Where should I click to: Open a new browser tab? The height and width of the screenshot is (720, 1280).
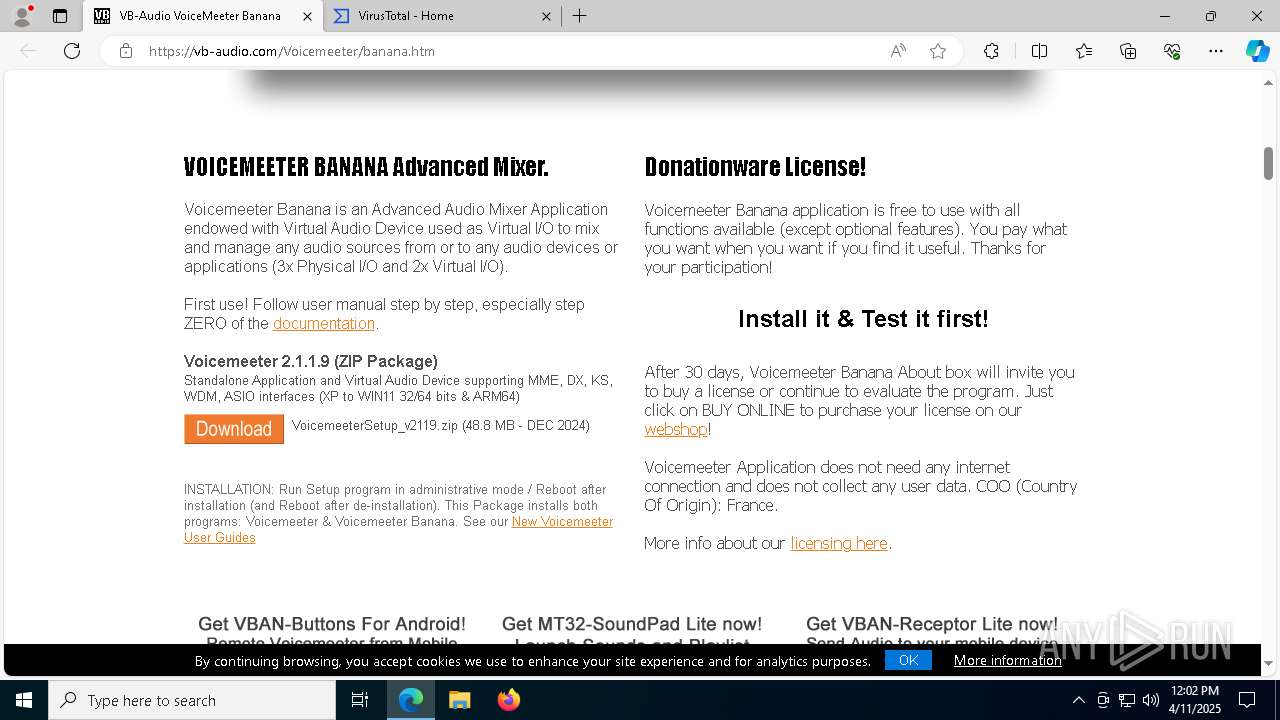point(579,16)
